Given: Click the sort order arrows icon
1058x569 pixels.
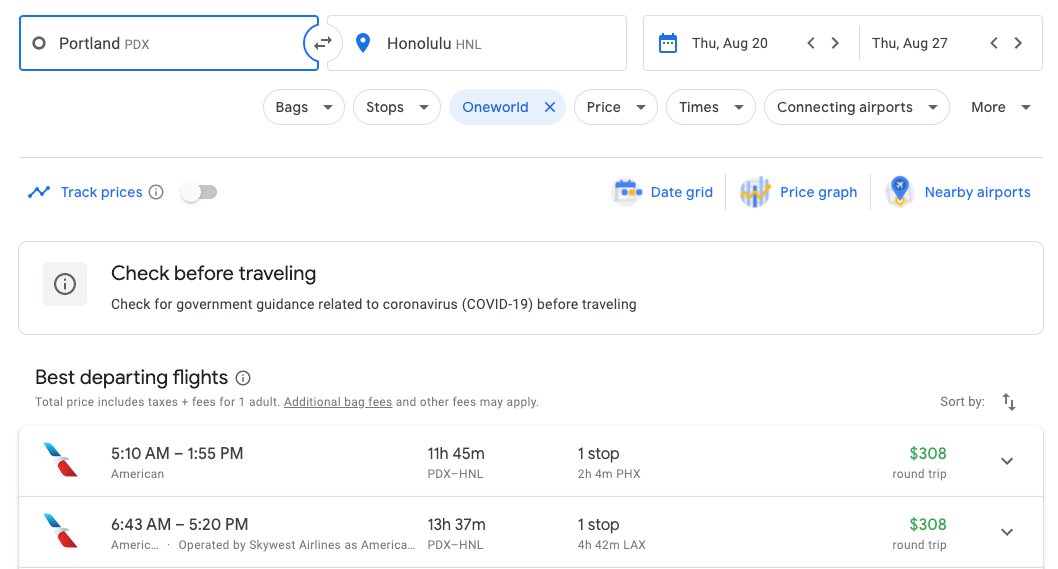Looking at the screenshot, I should [1009, 402].
